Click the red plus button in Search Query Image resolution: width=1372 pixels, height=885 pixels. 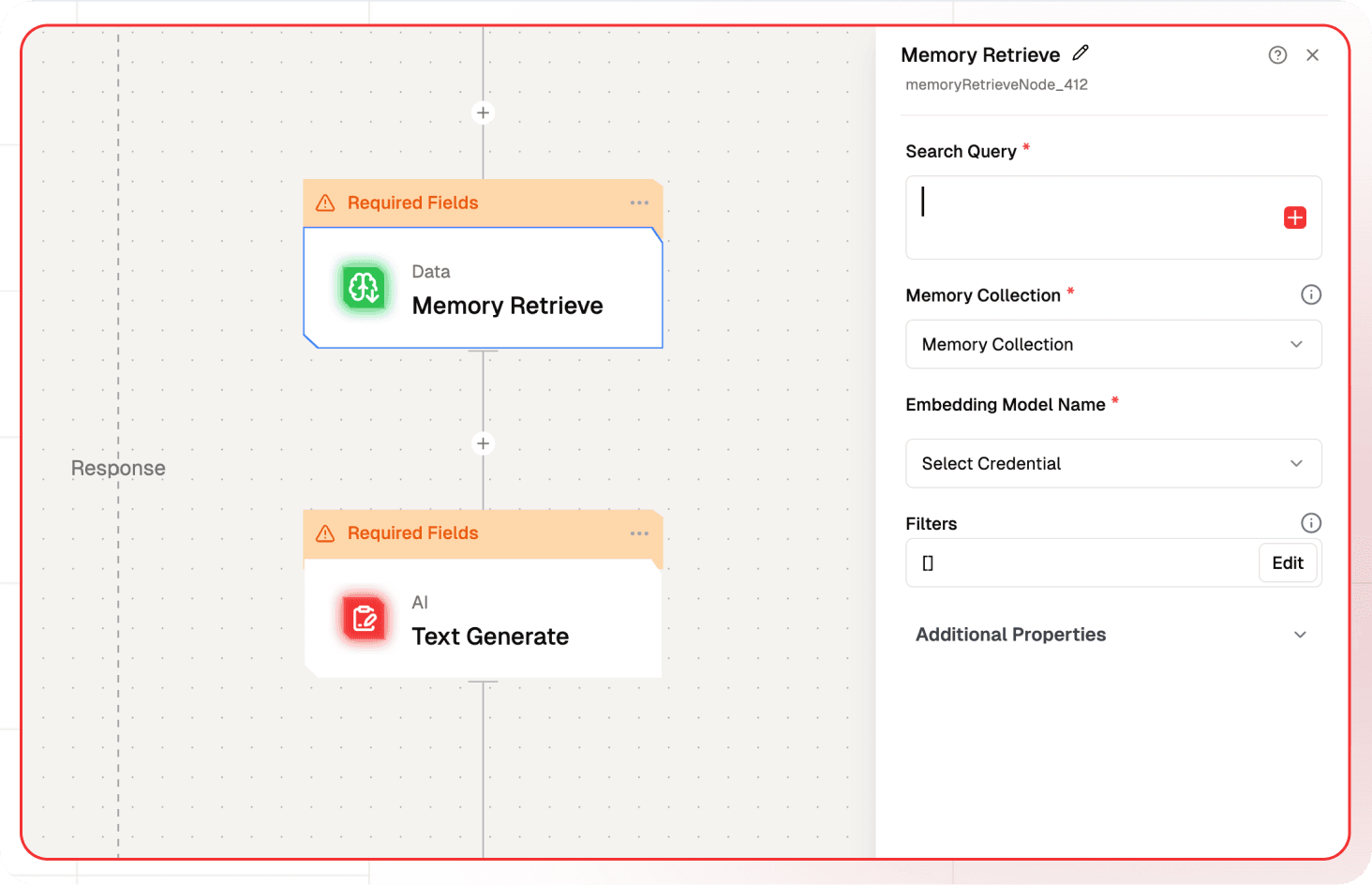point(1295,217)
